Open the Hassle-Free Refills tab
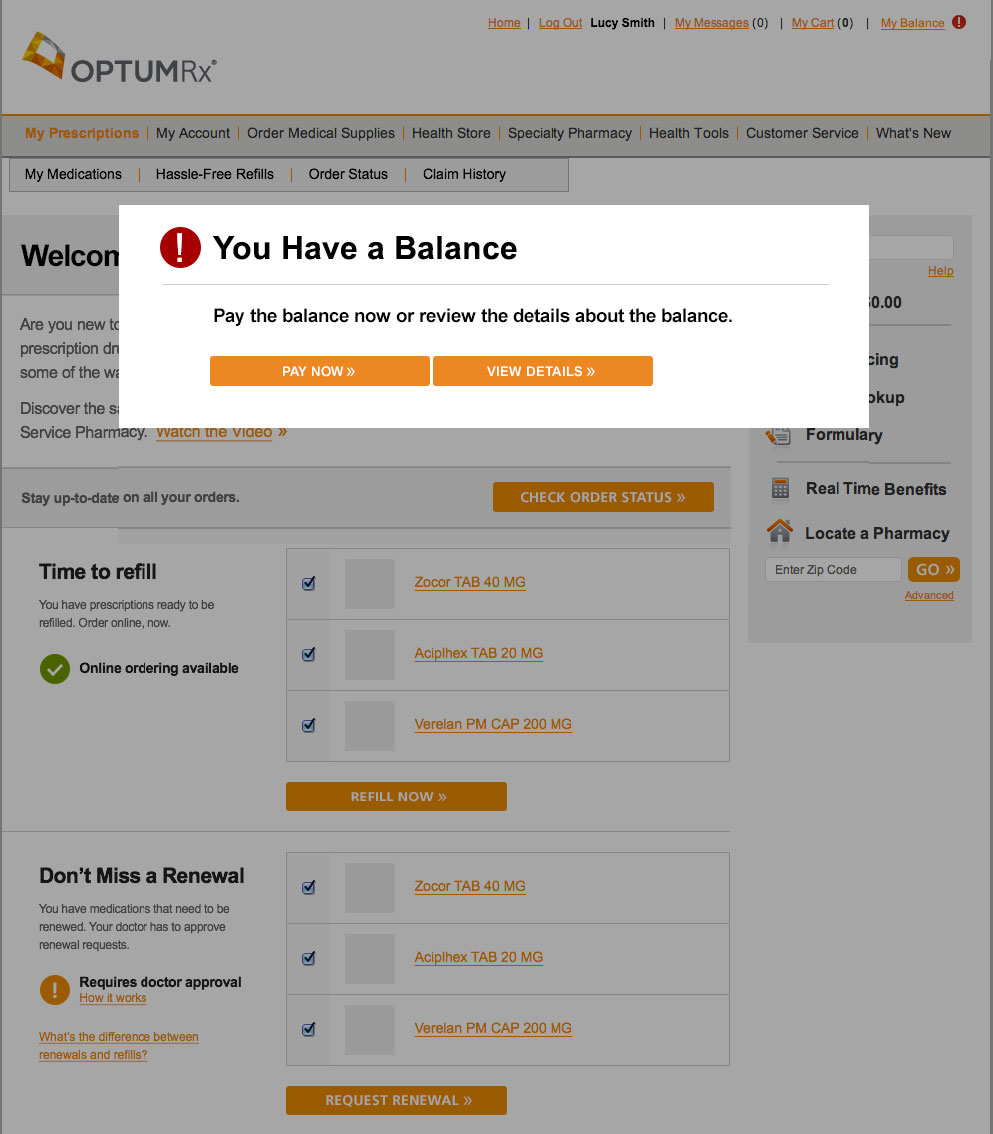The height and width of the screenshot is (1134, 993). tap(214, 174)
